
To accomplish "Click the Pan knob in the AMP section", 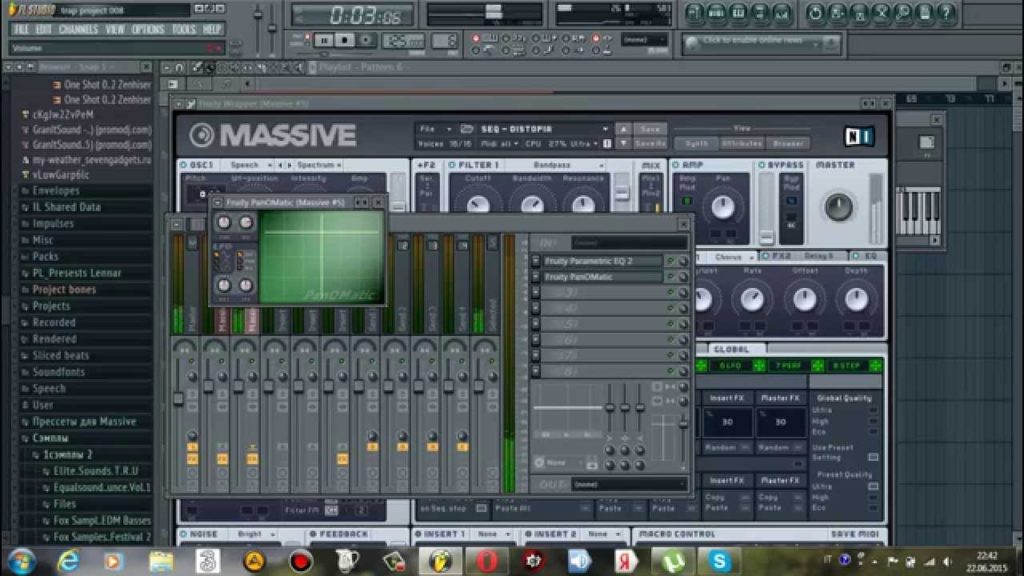I will click(722, 207).
